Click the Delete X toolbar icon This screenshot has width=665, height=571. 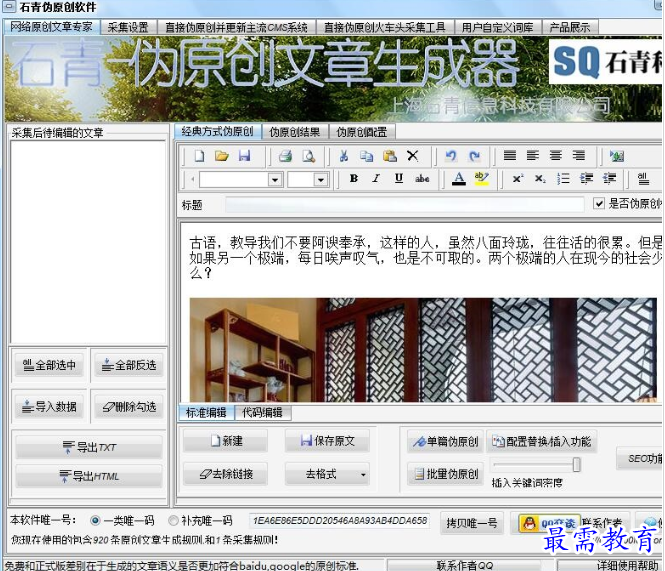(x=412, y=156)
